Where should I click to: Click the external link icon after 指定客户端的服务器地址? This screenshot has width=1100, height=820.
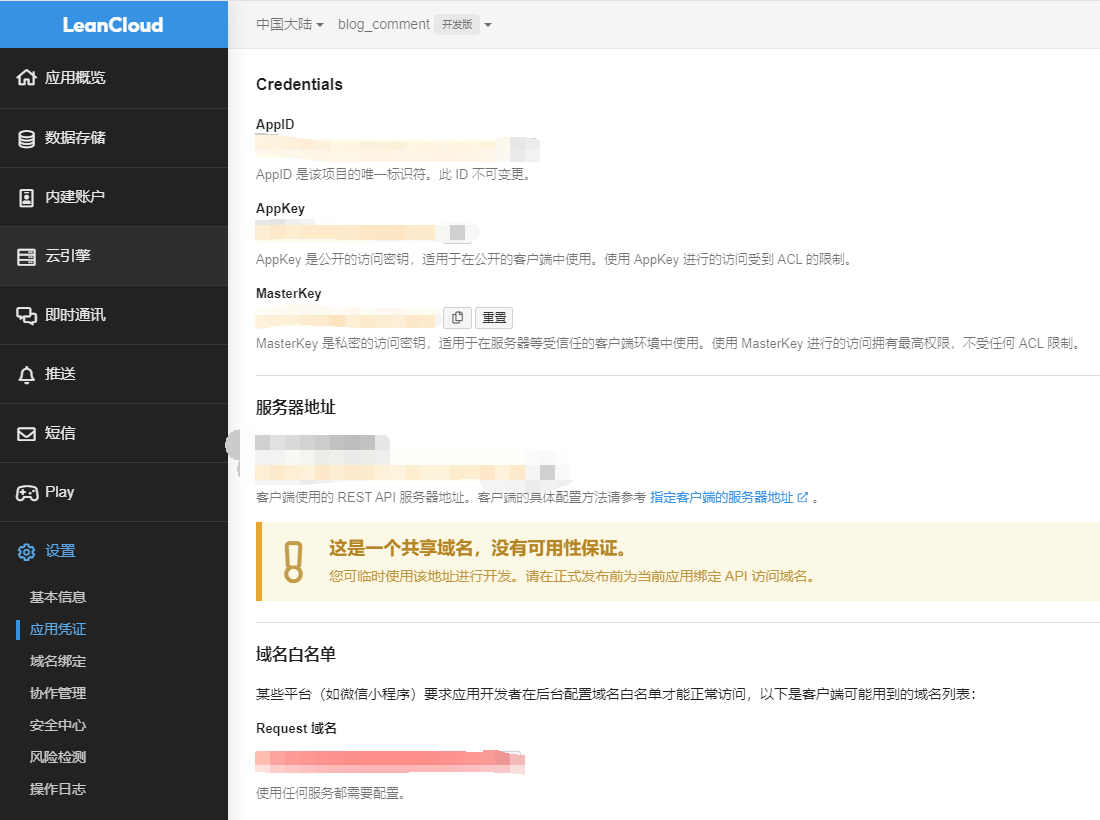[x=803, y=497]
